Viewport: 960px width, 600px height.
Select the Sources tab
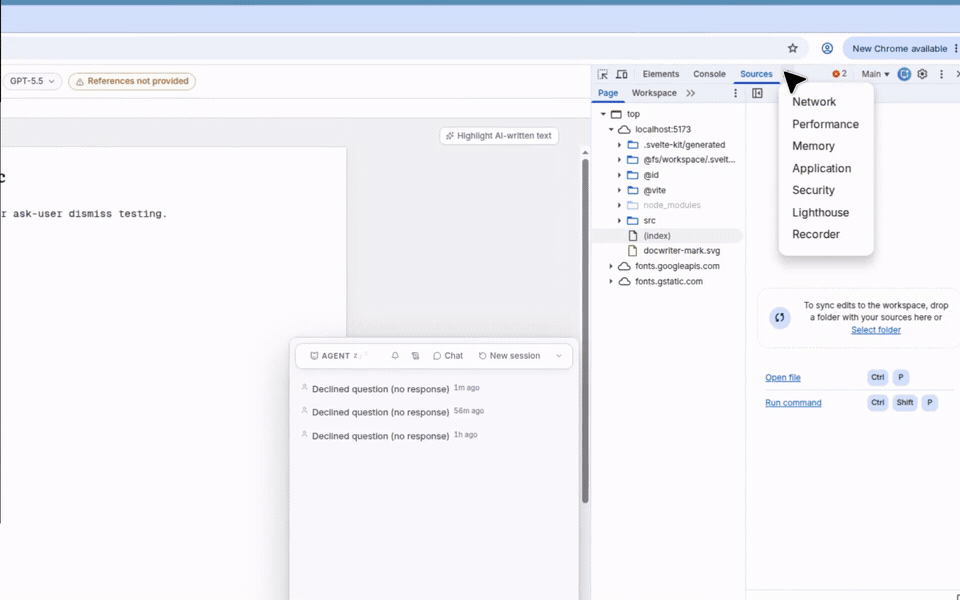coord(756,74)
